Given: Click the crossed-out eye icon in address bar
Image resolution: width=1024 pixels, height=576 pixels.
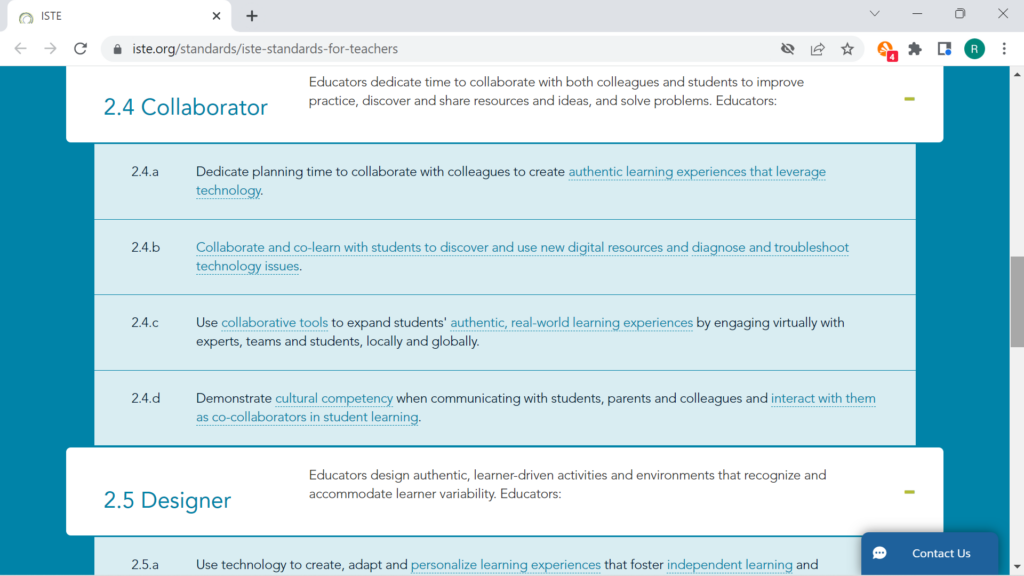Looking at the screenshot, I should (x=787, y=48).
